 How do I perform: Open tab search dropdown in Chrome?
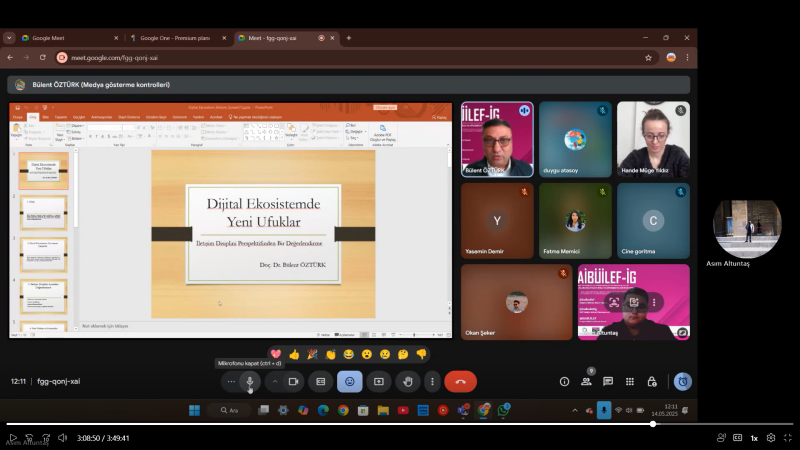click(9, 38)
